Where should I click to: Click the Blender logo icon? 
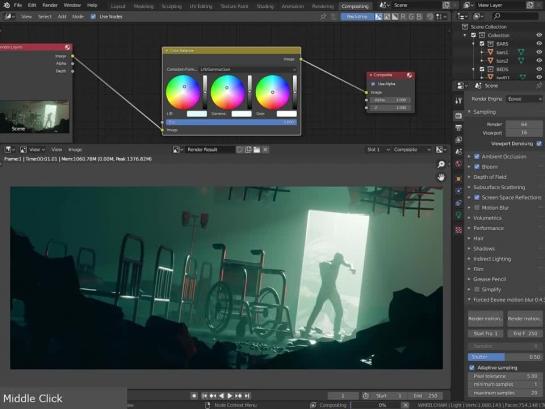click(6, 5)
